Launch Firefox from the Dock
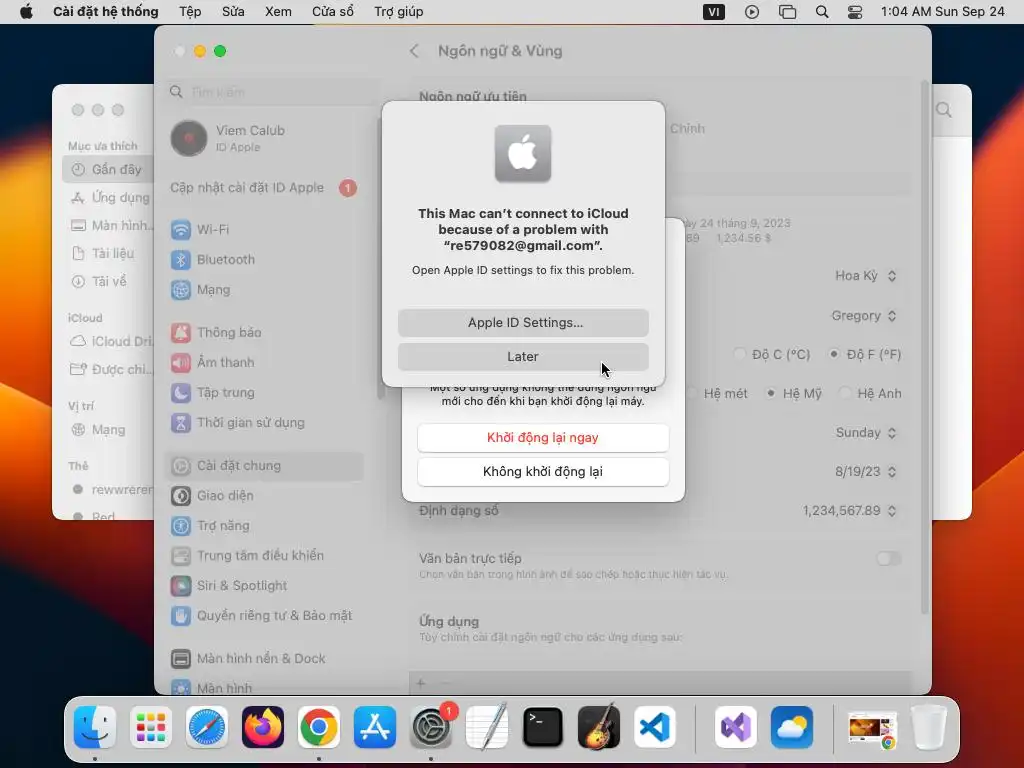The height and width of the screenshot is (768, 1024). coord(263,727)
